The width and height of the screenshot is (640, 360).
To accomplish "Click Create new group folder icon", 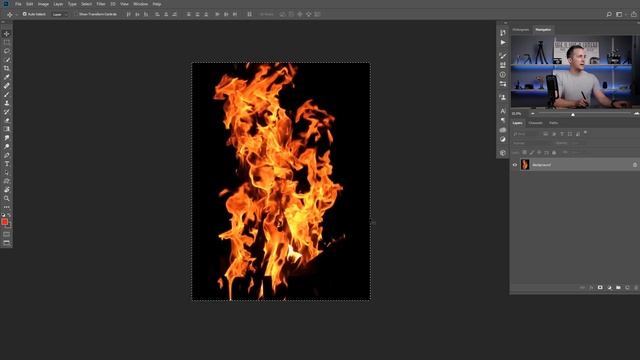I will (618, 288).
